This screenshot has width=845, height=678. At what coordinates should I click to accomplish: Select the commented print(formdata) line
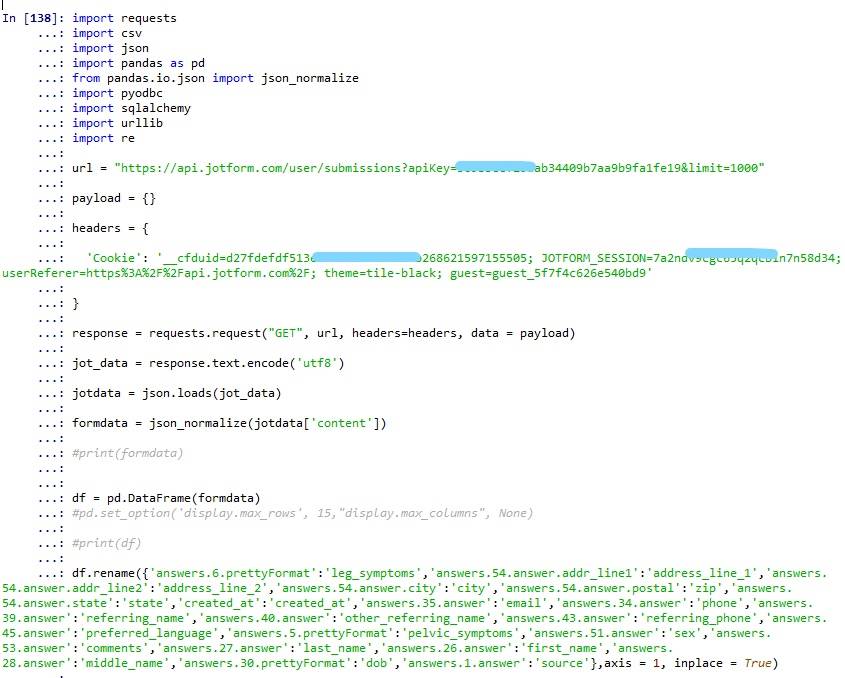(x=125, y=453)
